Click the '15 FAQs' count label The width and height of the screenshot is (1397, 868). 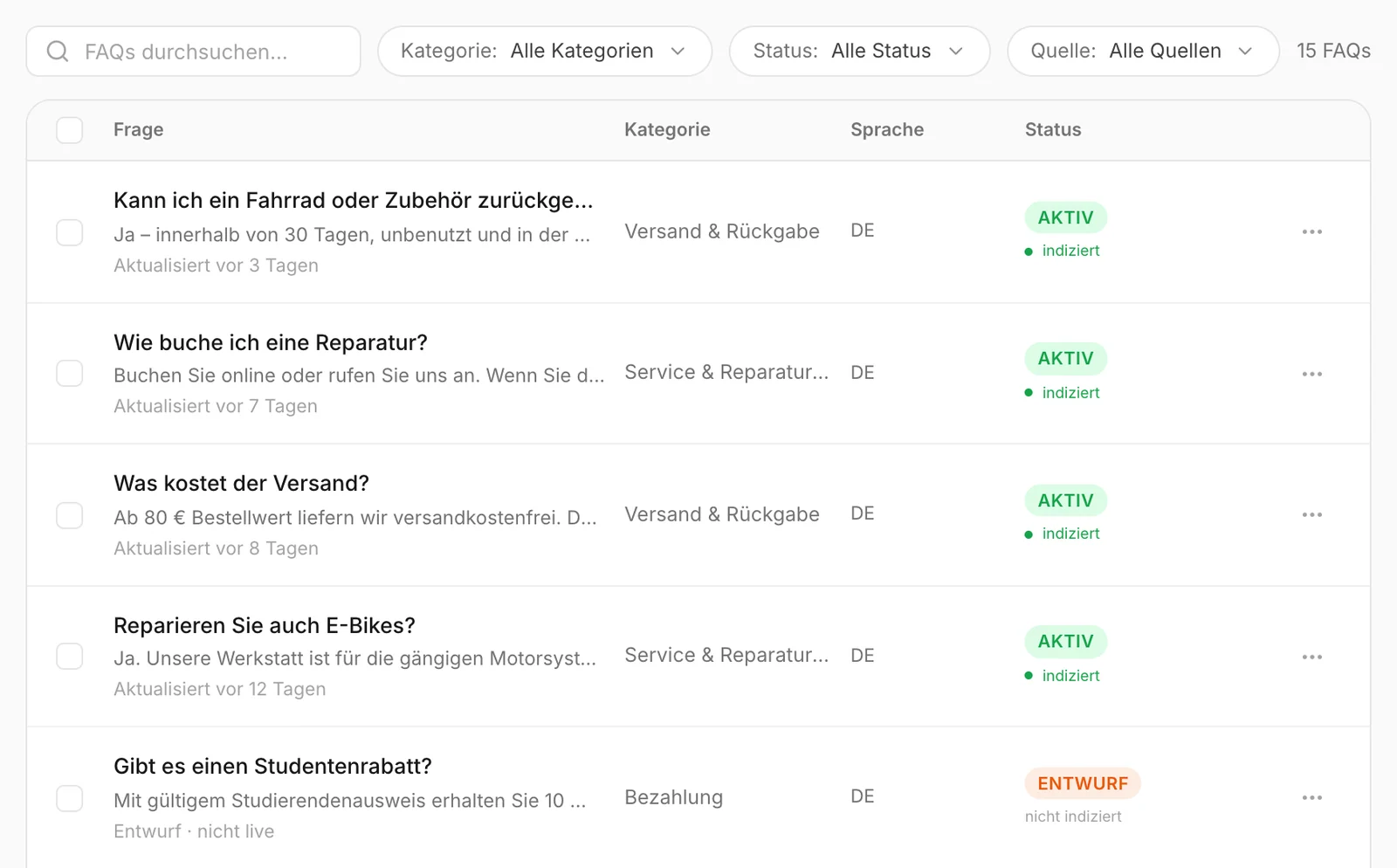[1333, 52]
